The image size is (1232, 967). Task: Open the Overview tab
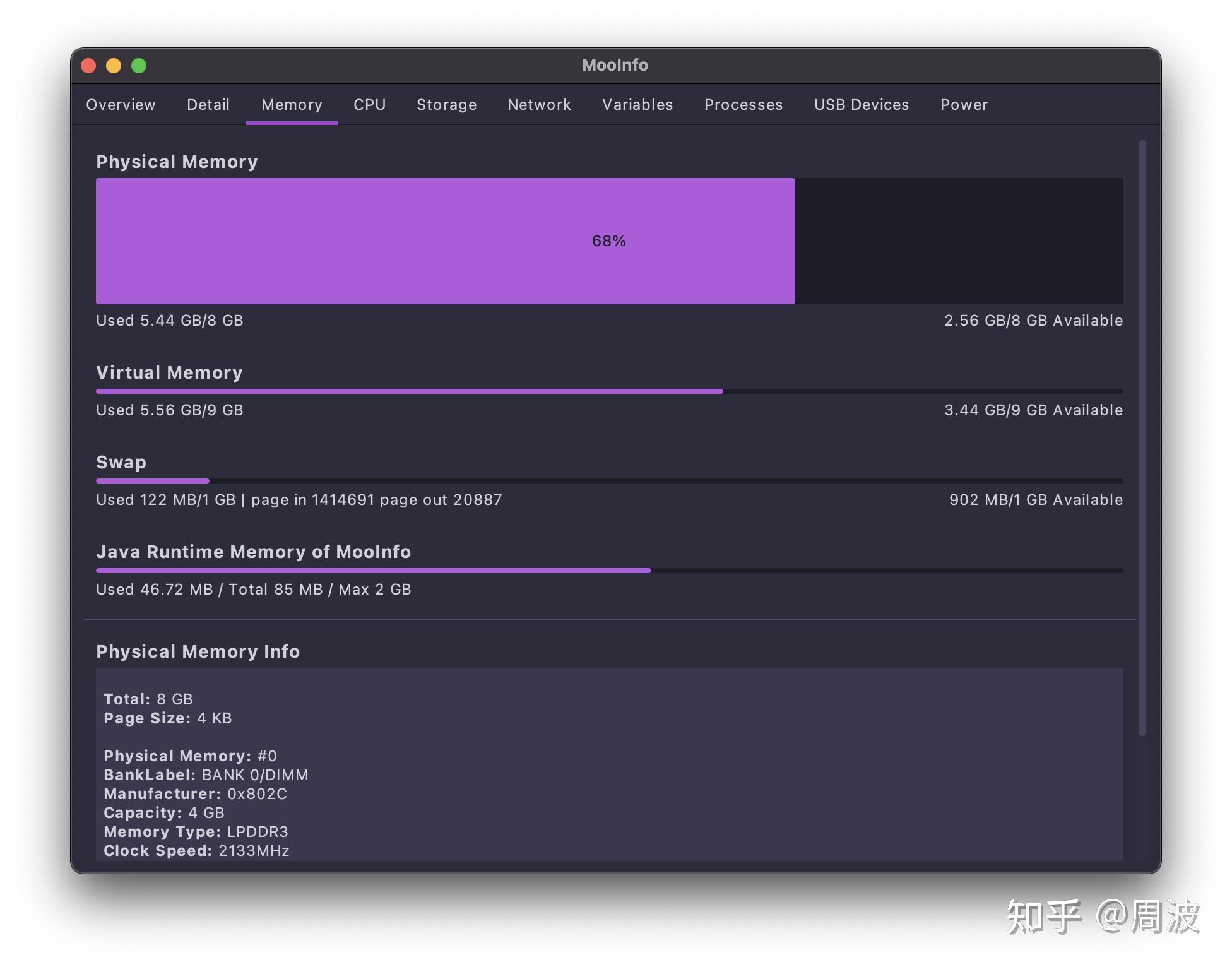[x=121, y=105]
